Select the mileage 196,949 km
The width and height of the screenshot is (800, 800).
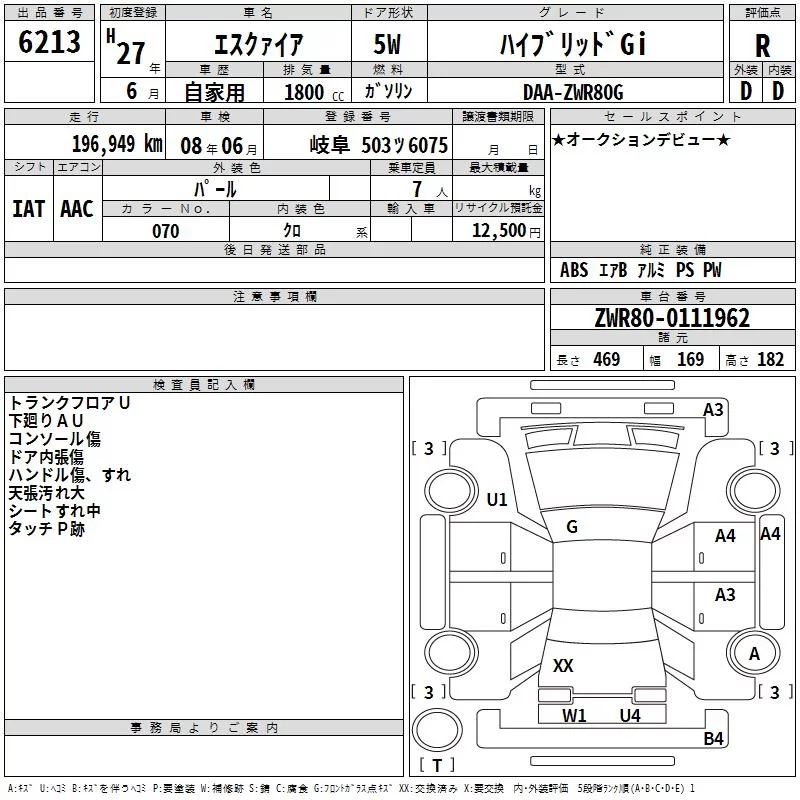pos(117,144)
